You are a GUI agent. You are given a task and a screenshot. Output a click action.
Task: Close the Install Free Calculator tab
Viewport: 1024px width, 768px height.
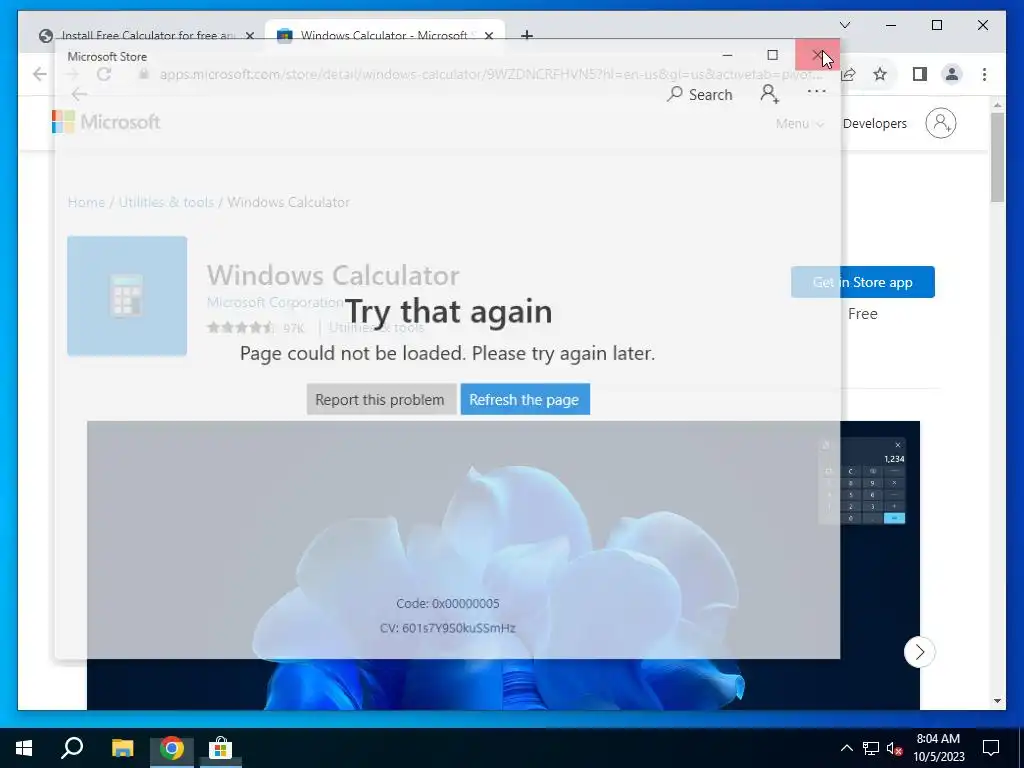tap(249, 35)
